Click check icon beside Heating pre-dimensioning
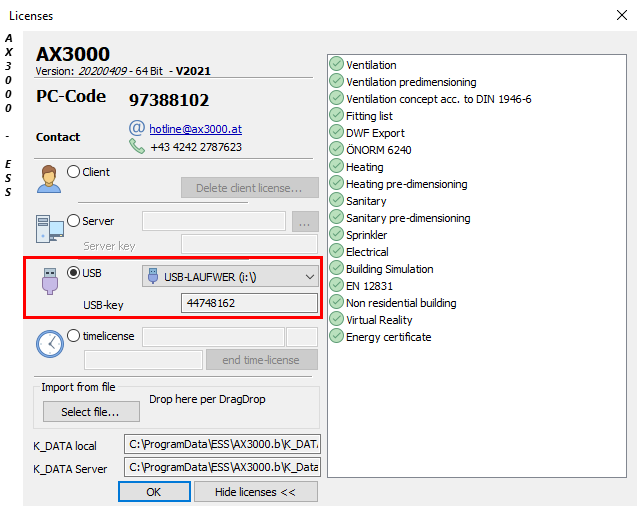 (x=336, y=183)
